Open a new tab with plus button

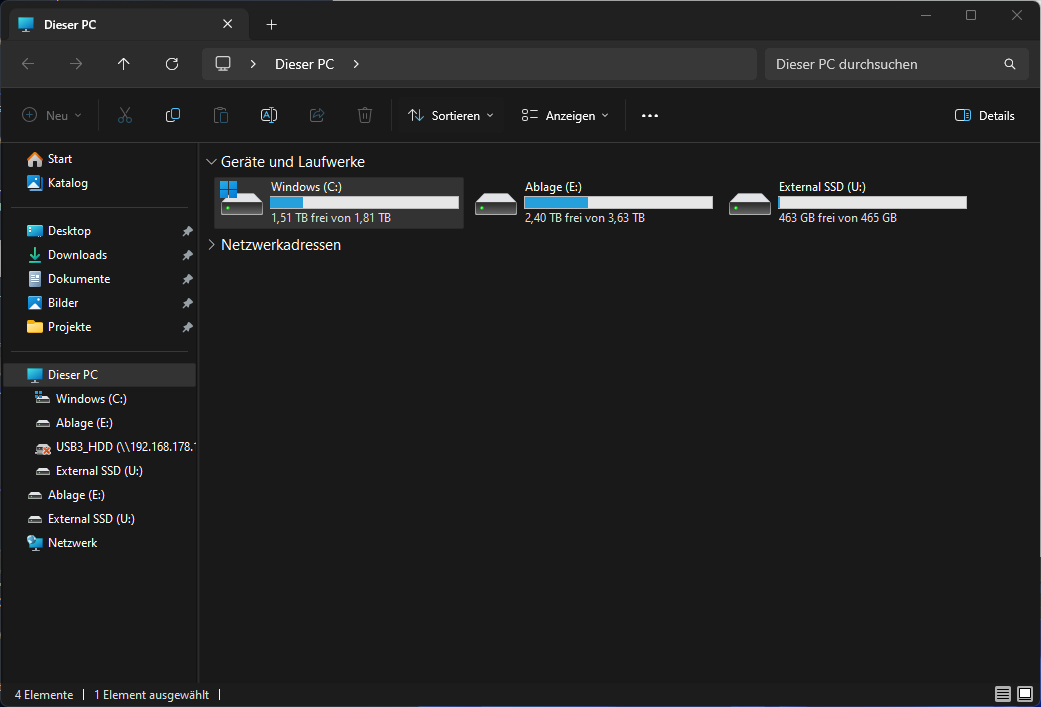272,25
